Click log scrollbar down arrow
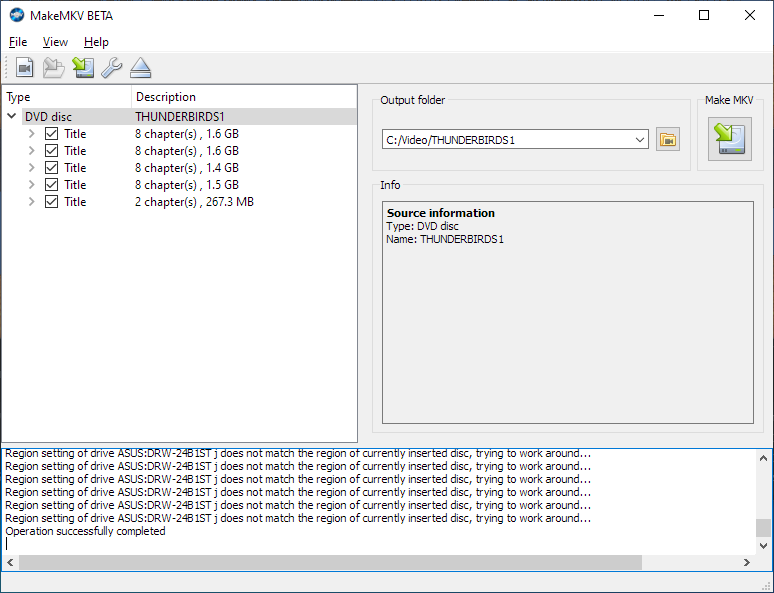The width and height of the screenshot is (774, 593). pyautogui.click(x=763, y=546)
